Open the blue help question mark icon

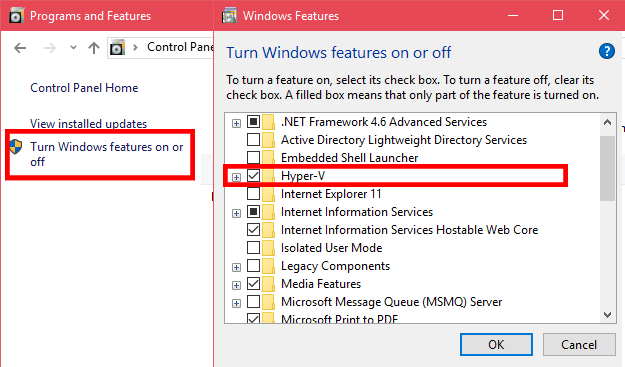click(x=606, y=51)
